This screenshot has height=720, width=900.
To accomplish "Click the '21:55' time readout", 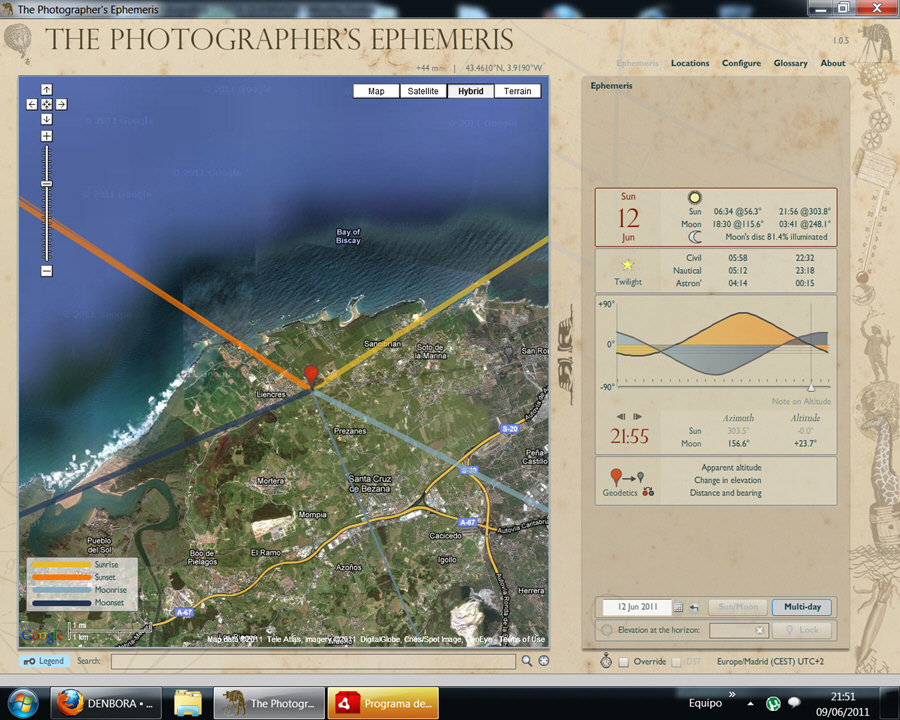I will [629, 436].
